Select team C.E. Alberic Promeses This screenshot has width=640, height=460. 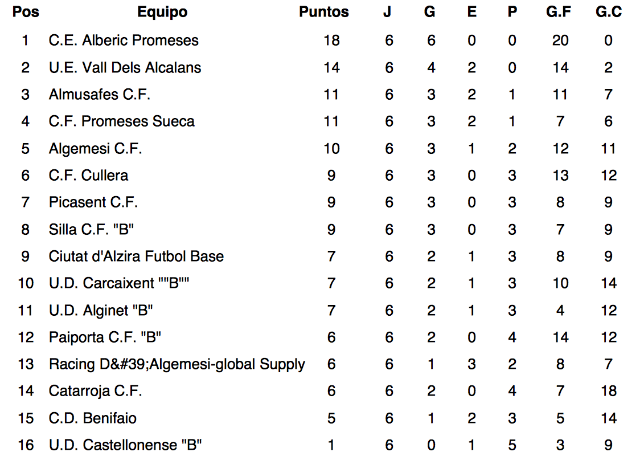pos(123,40)
